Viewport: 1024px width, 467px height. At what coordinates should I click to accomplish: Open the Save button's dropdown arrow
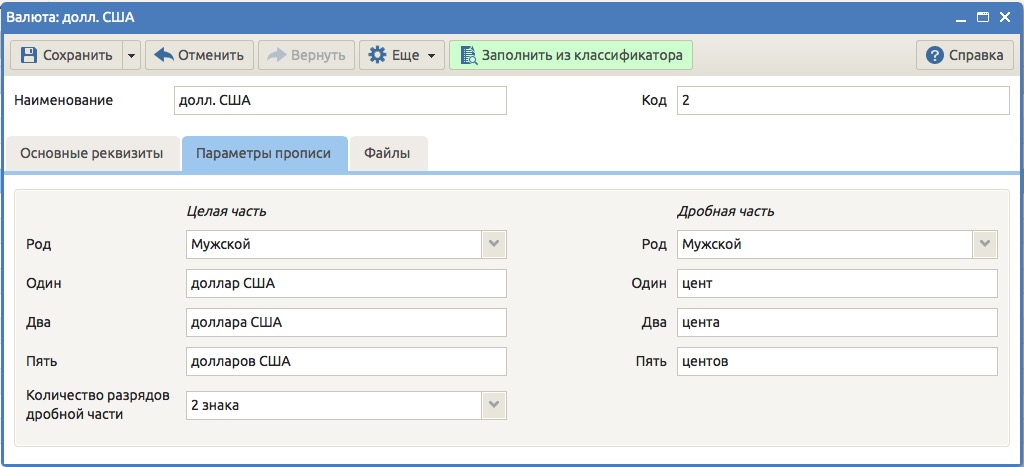point(131,56)
